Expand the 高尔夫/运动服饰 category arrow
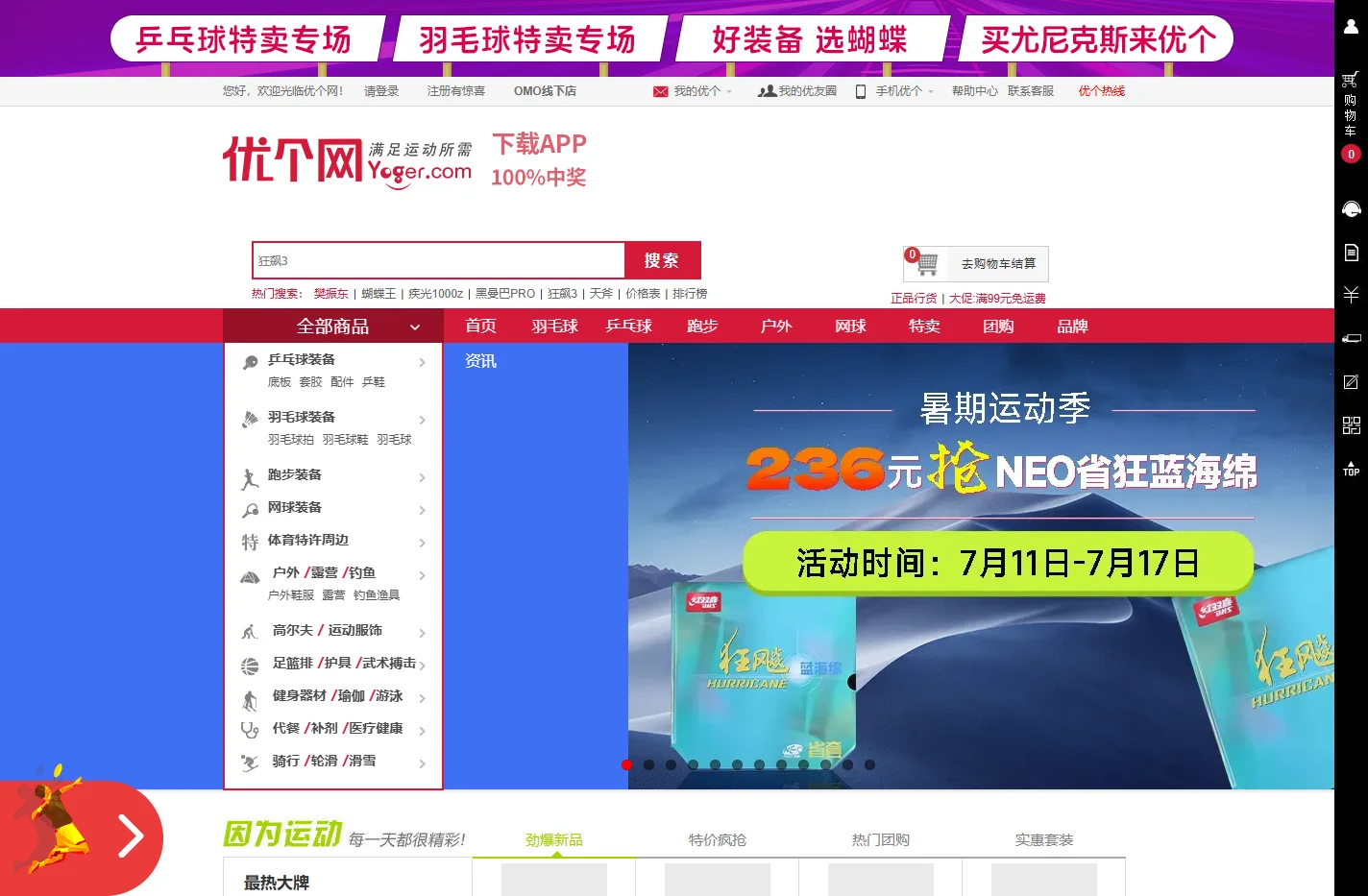This screenshot has height=896, width=1368. pos(423,633)
